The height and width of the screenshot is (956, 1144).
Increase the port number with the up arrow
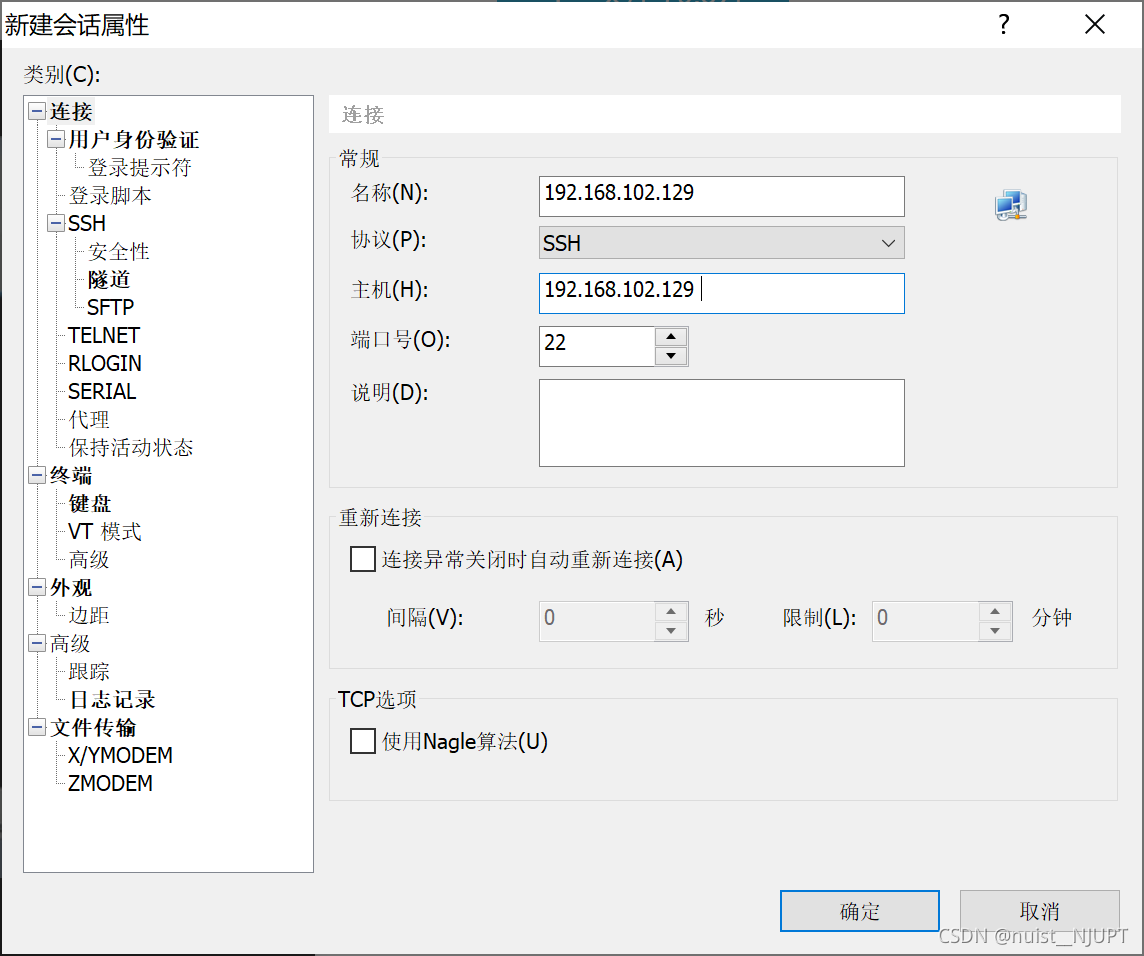tap(670, 338)
